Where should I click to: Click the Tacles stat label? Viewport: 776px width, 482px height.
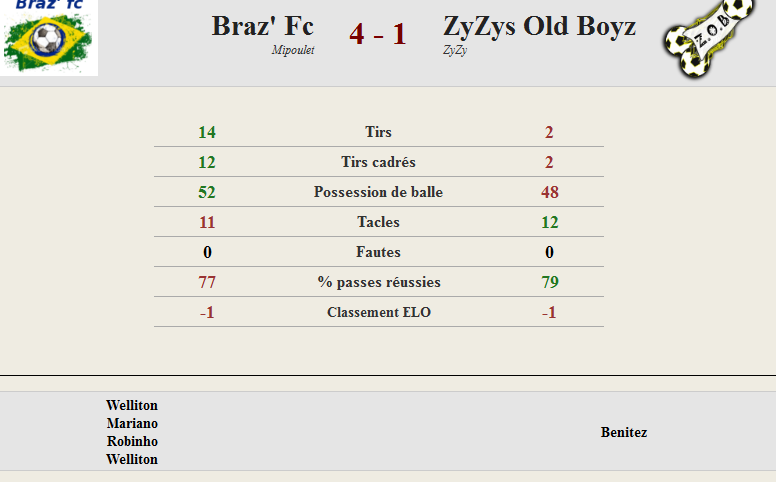pos(379,222)
